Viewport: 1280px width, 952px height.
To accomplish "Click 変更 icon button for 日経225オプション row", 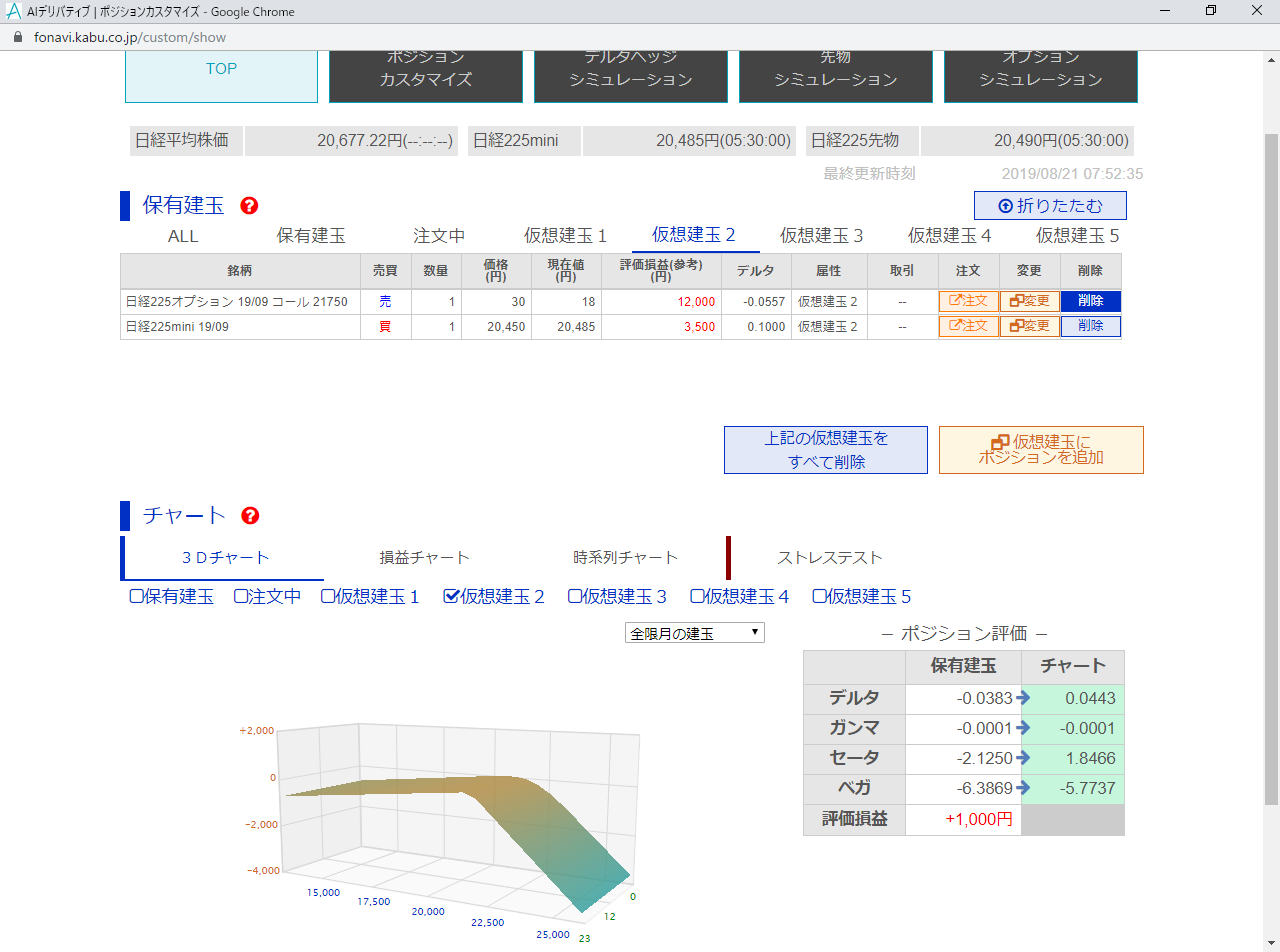I will [x=1029, y=301].
